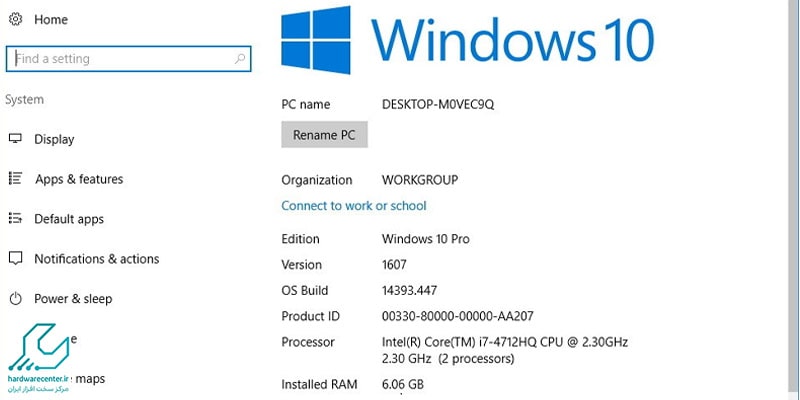Click the System section heading

pyautogui.click(x=24, y=99)
